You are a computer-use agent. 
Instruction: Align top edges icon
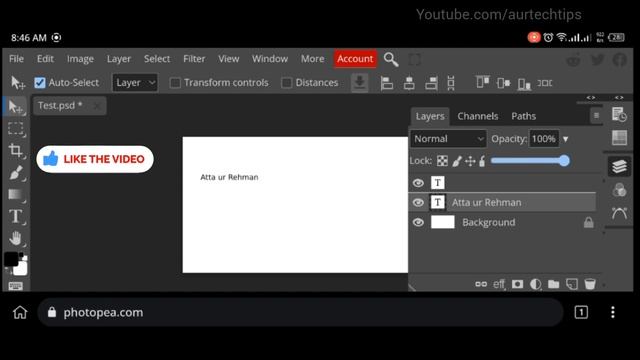pos(482,82)
